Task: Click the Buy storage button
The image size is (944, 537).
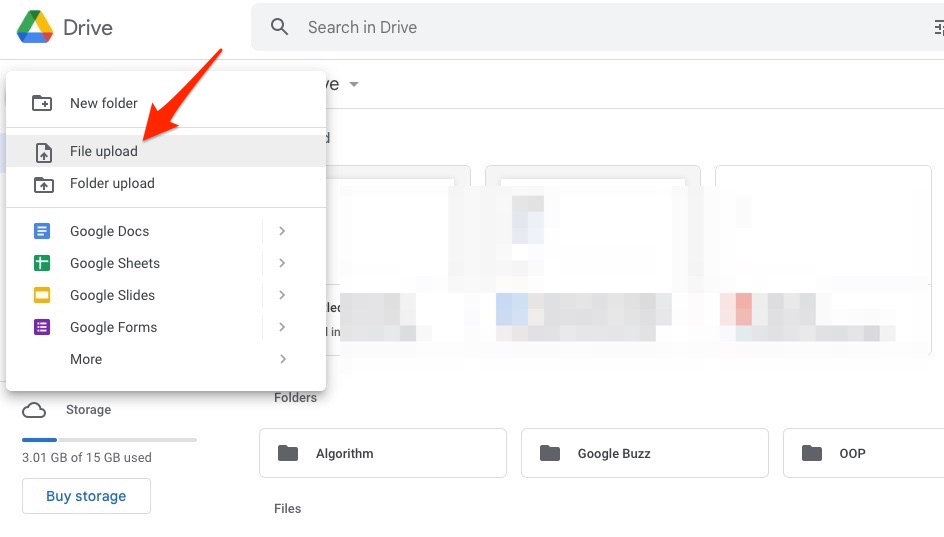Action: tap(86, 496)
